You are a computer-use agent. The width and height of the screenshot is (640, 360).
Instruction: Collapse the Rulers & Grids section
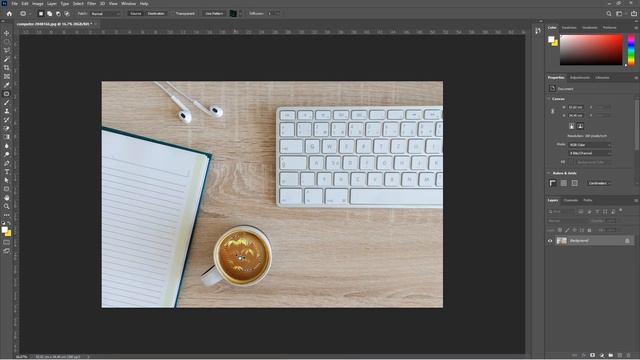[549, 173]
